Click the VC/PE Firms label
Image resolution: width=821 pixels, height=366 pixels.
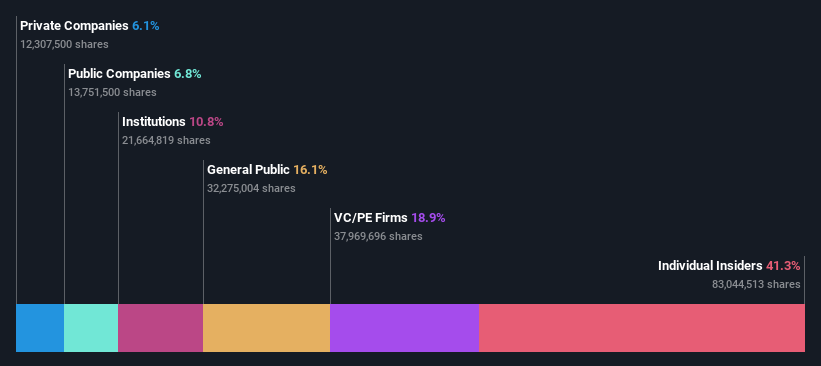click(371, 218)
